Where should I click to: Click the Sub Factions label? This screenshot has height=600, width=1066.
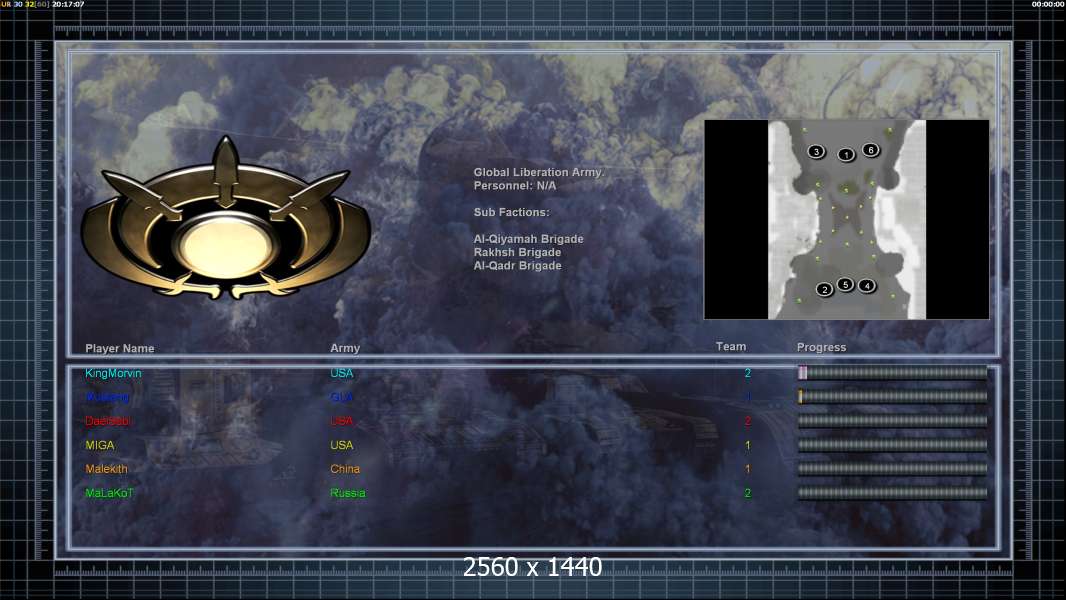pos(512,212)
